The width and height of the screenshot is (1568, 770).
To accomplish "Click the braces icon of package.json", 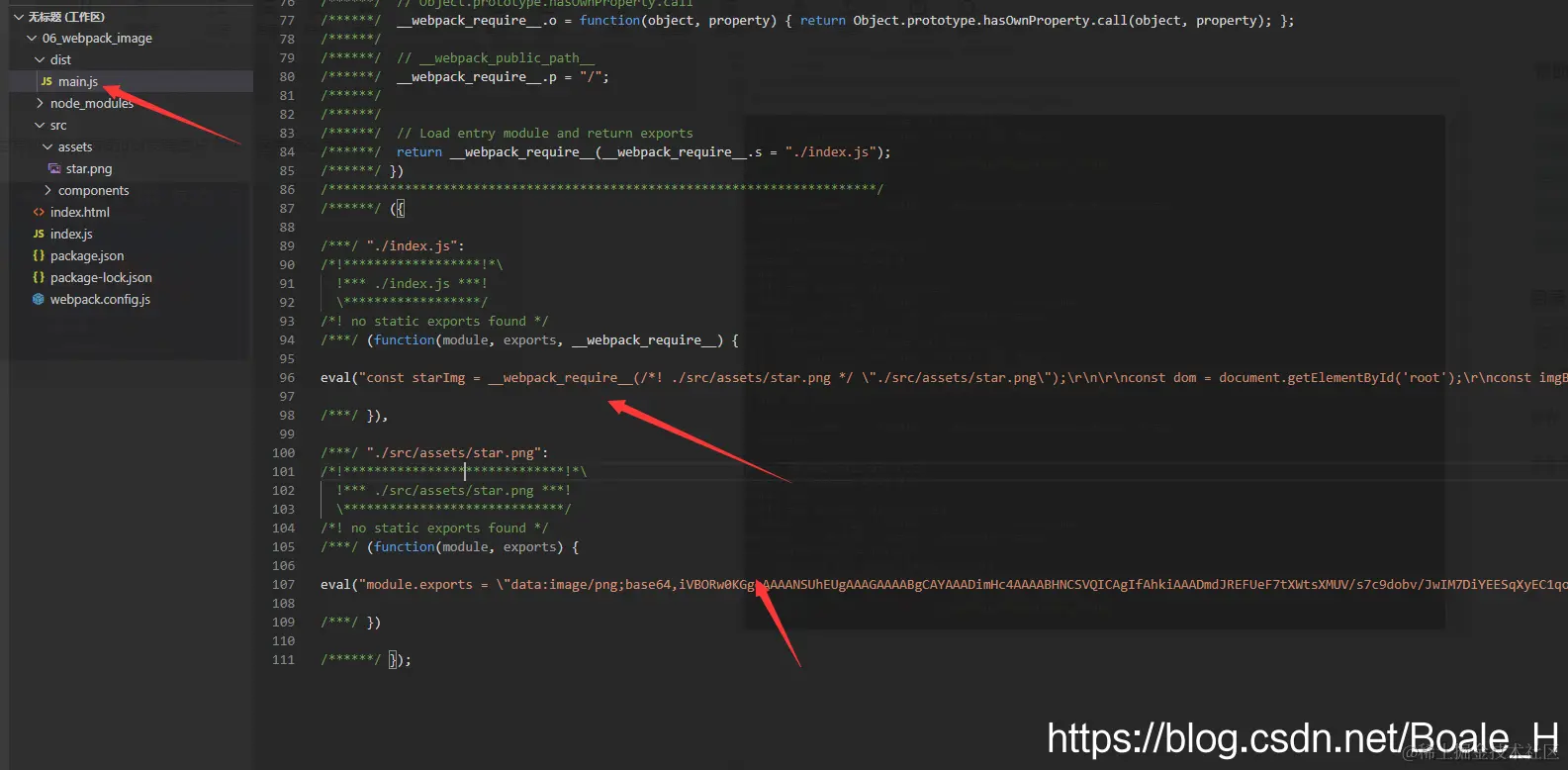I will point(39,256).
